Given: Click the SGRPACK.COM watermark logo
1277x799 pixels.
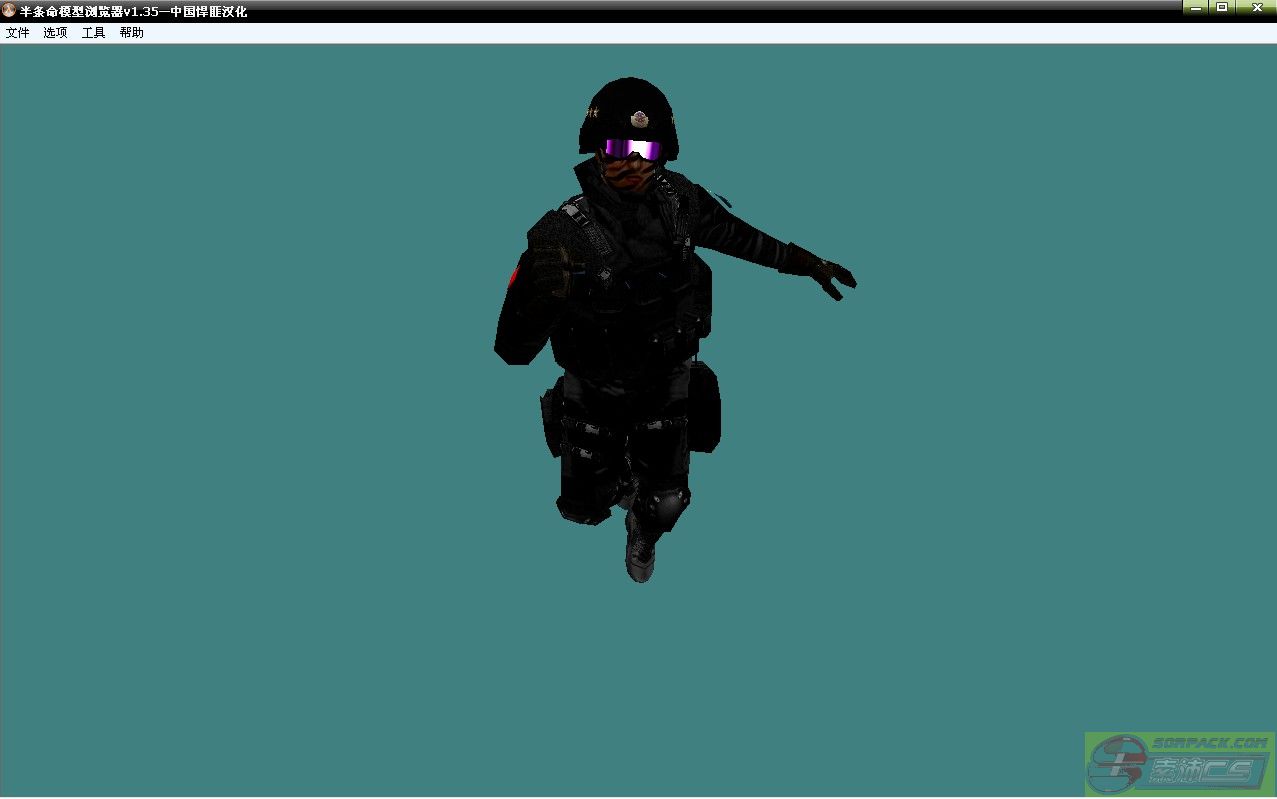Looking at the screenshot, I should pyautogui.click(x=1180, y=764).
